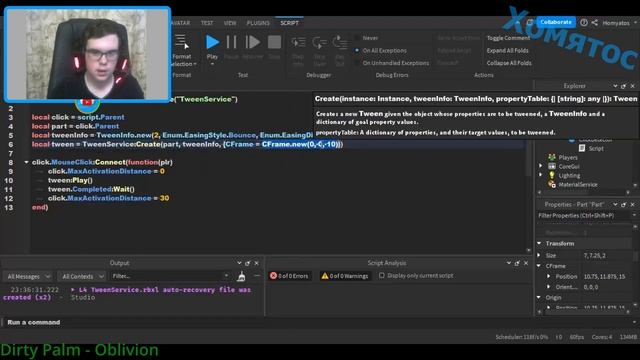The width and height of the screenshot is (640, 360).
Task: Click the Stop test square icon
Action: coord(274,42)
